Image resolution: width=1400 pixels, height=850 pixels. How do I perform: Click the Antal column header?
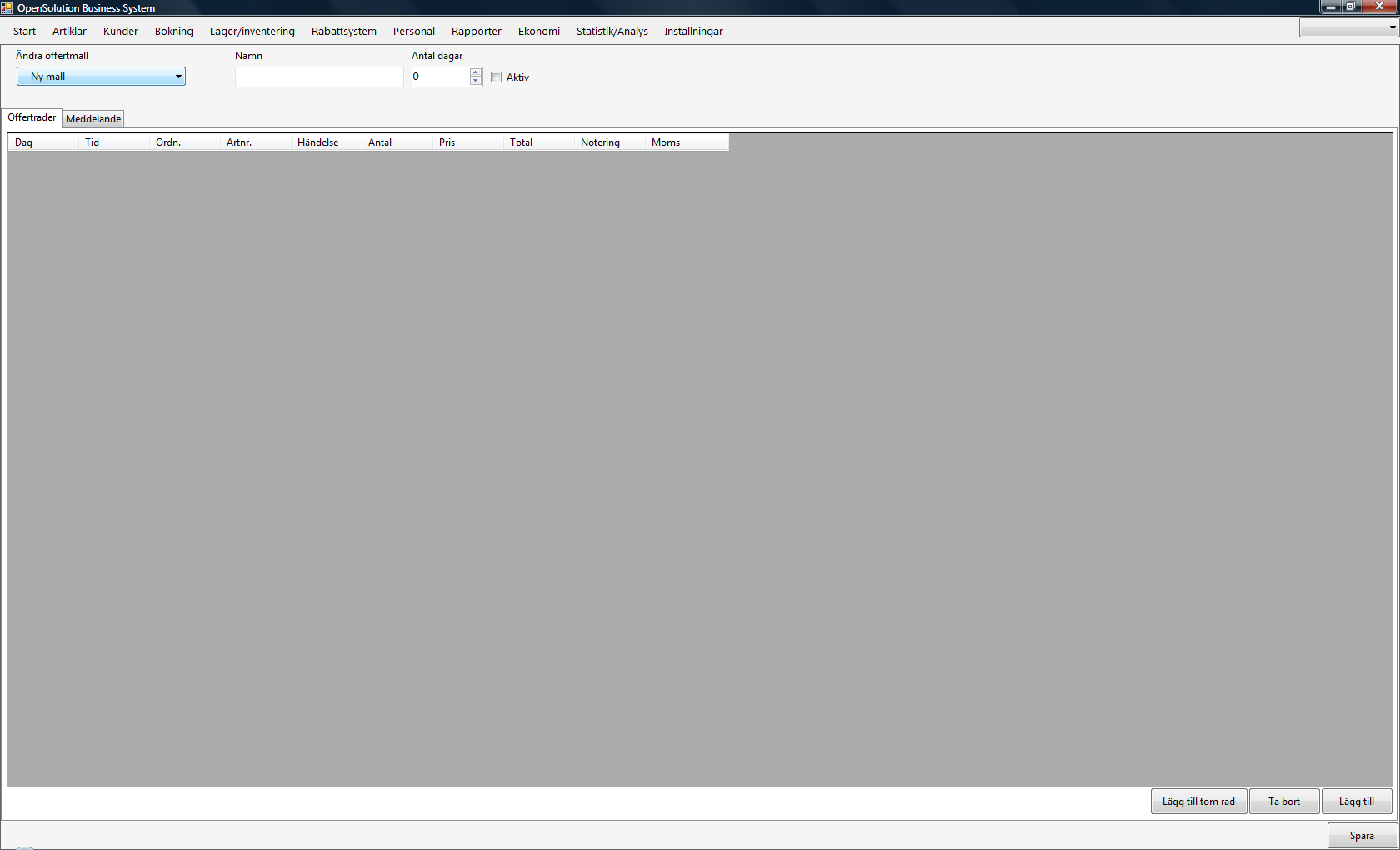click(x=397, y=142)
